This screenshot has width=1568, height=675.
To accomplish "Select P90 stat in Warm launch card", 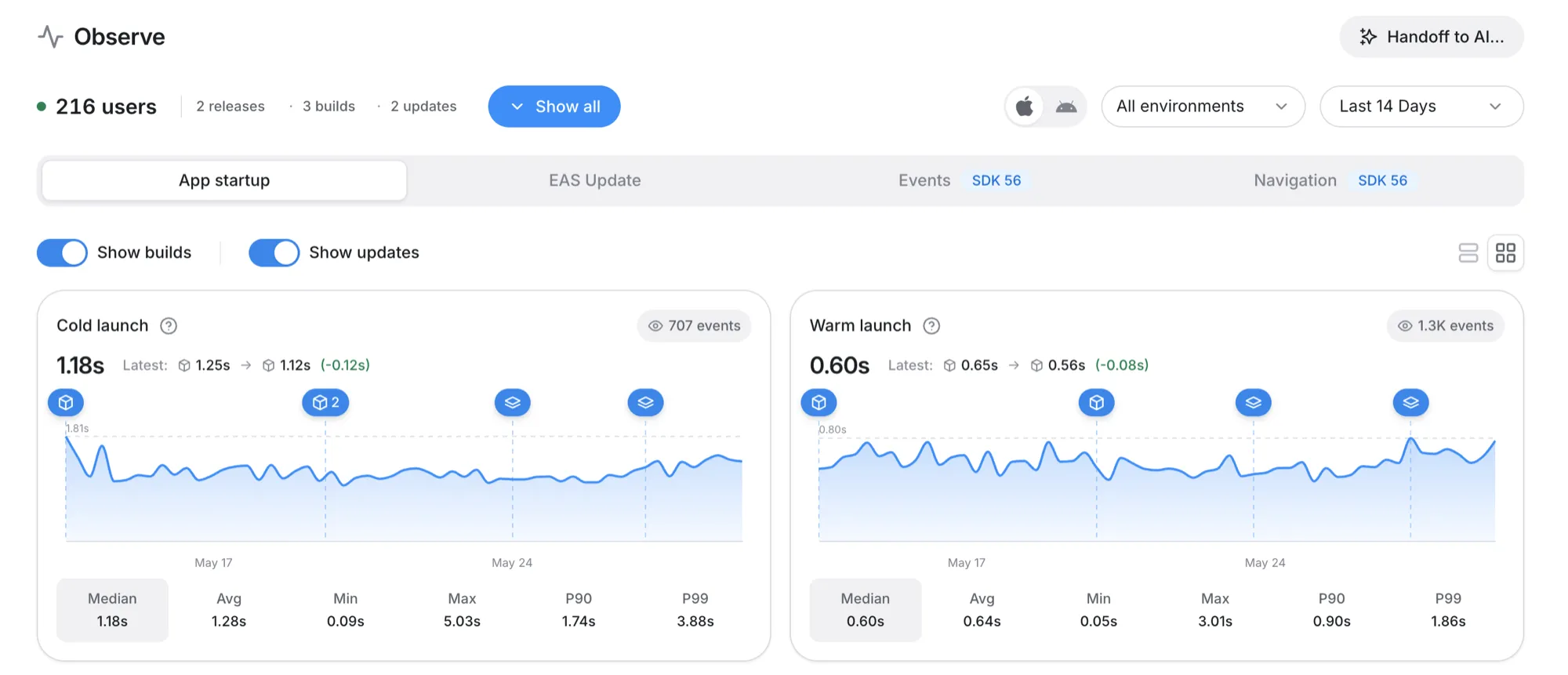I will (x=1332, y=610).
